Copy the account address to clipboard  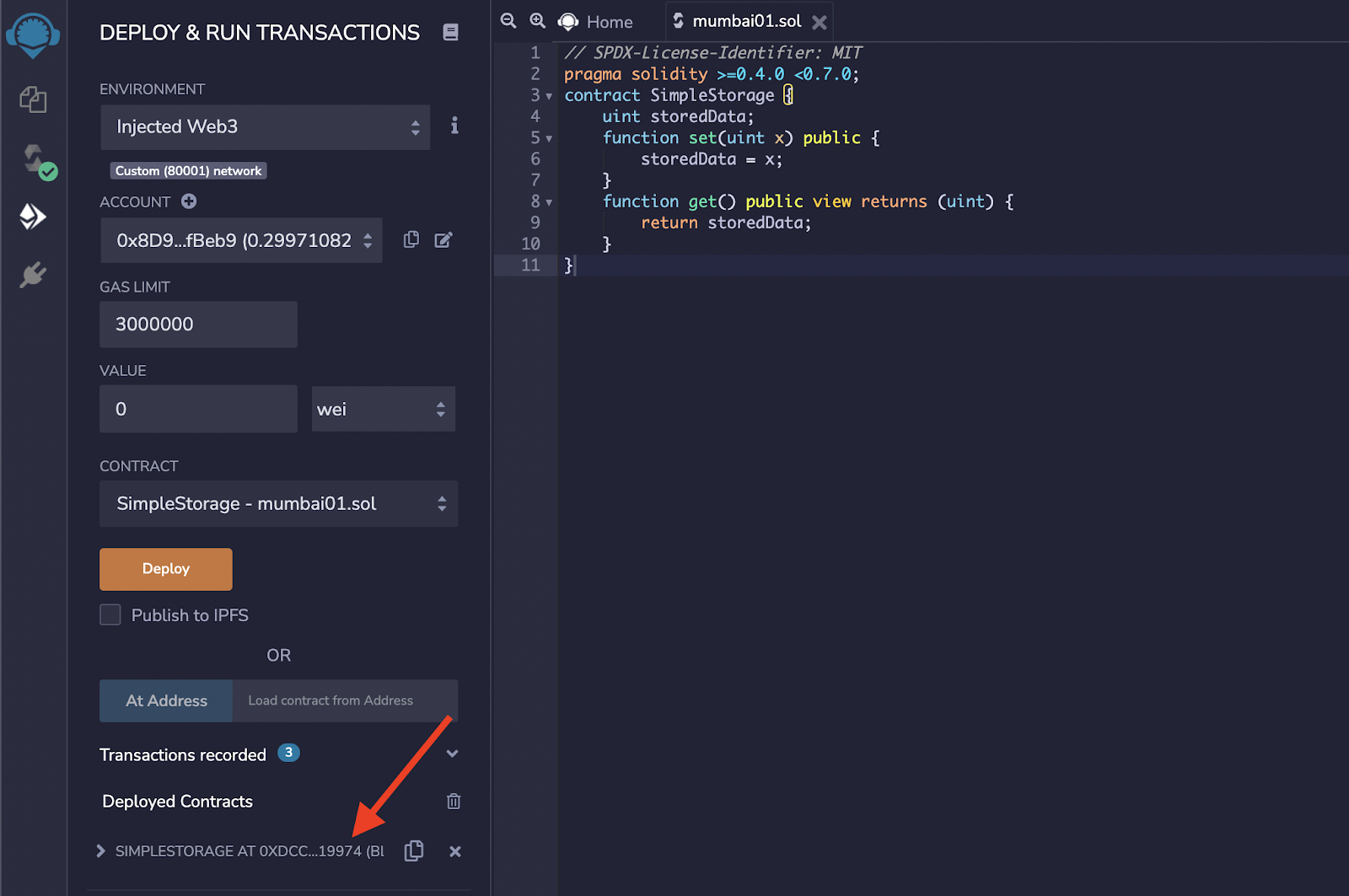411,240
